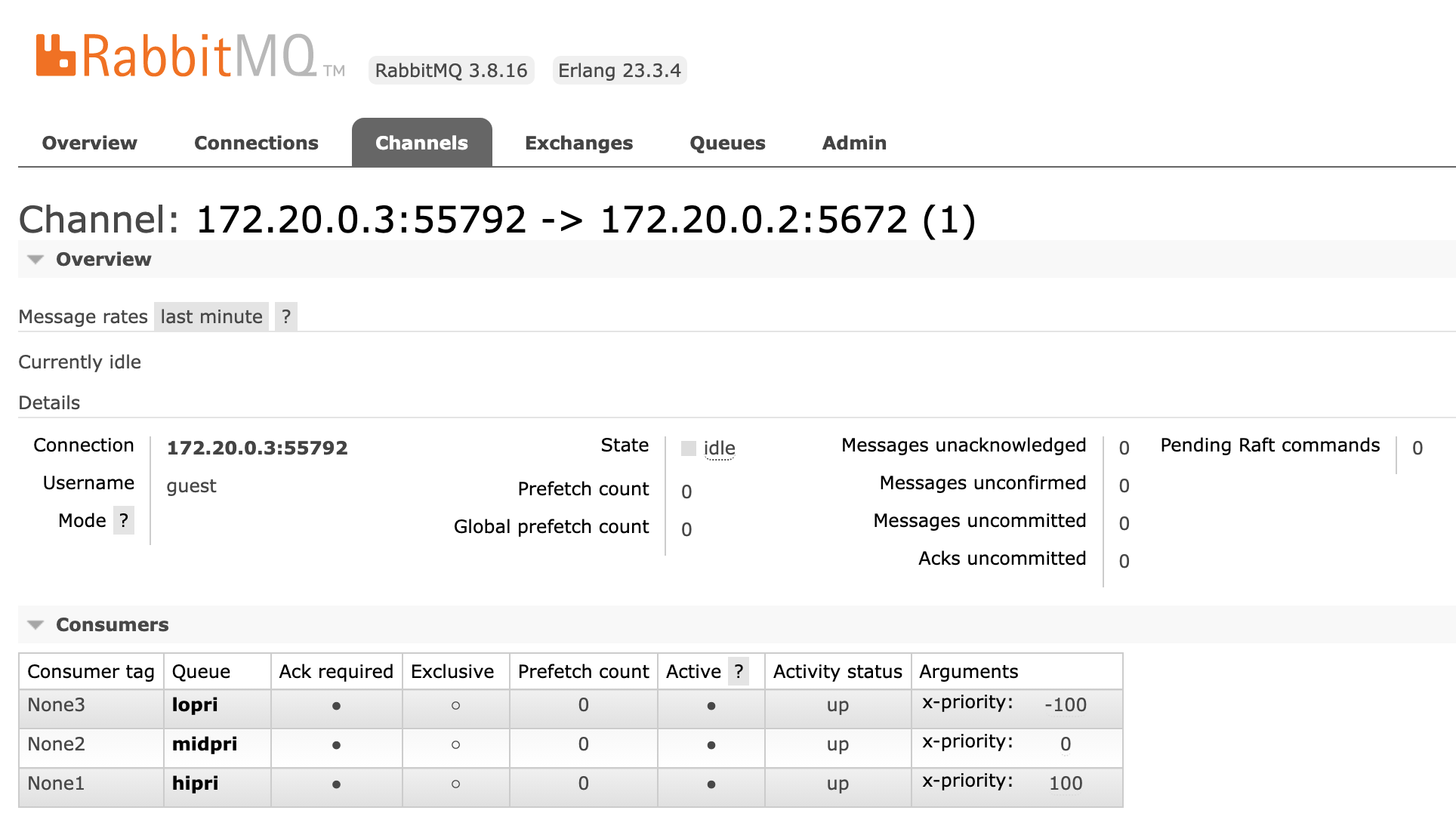The image size is (1456, 832).
Task: Change the message rates time range
Action: [x=211, y=316]
